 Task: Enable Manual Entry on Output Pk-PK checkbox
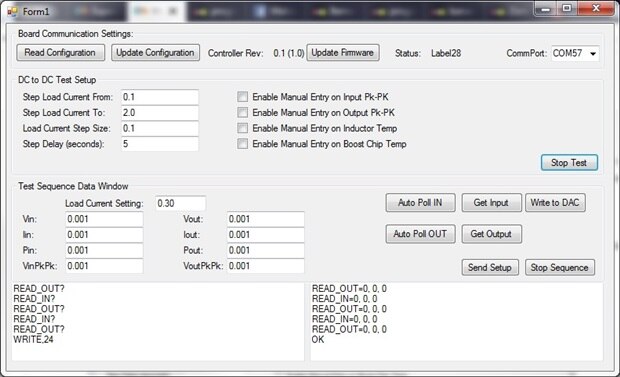[x=242, y=113]
